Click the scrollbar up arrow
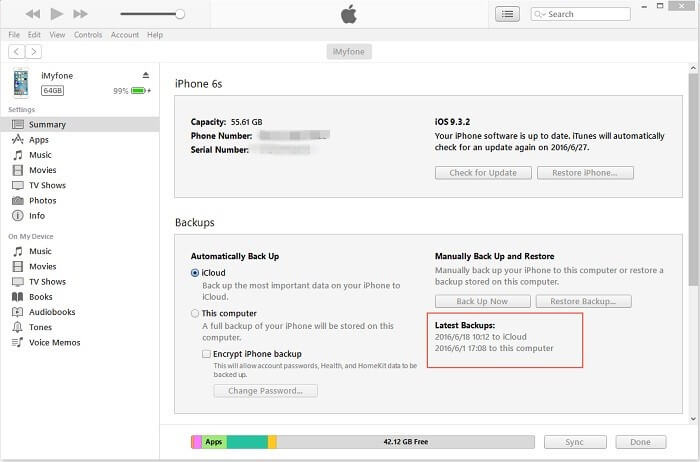Screen dimensions: 700x462 pyautogui.click(x=693, y=68)
